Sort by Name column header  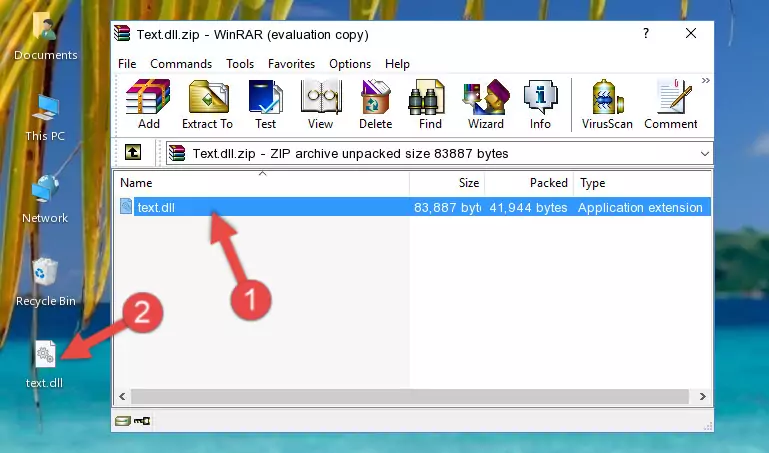pos(262,183)
